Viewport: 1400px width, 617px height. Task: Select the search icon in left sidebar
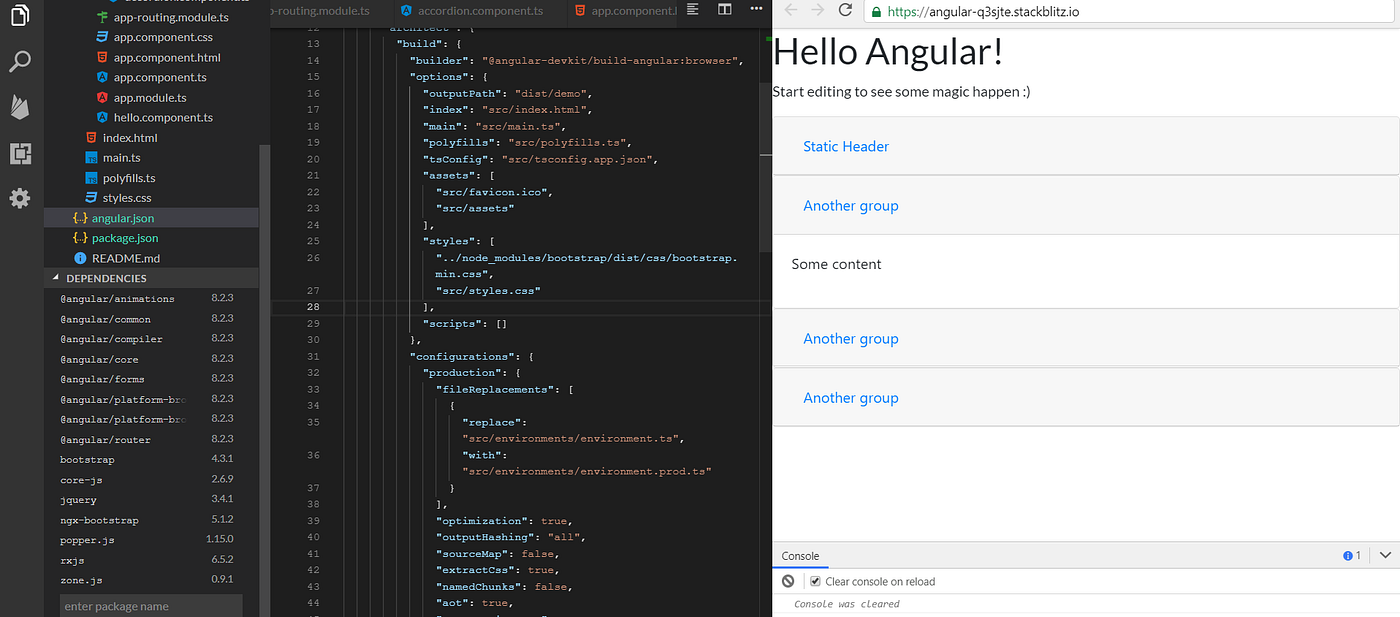(x=20, y=61)
